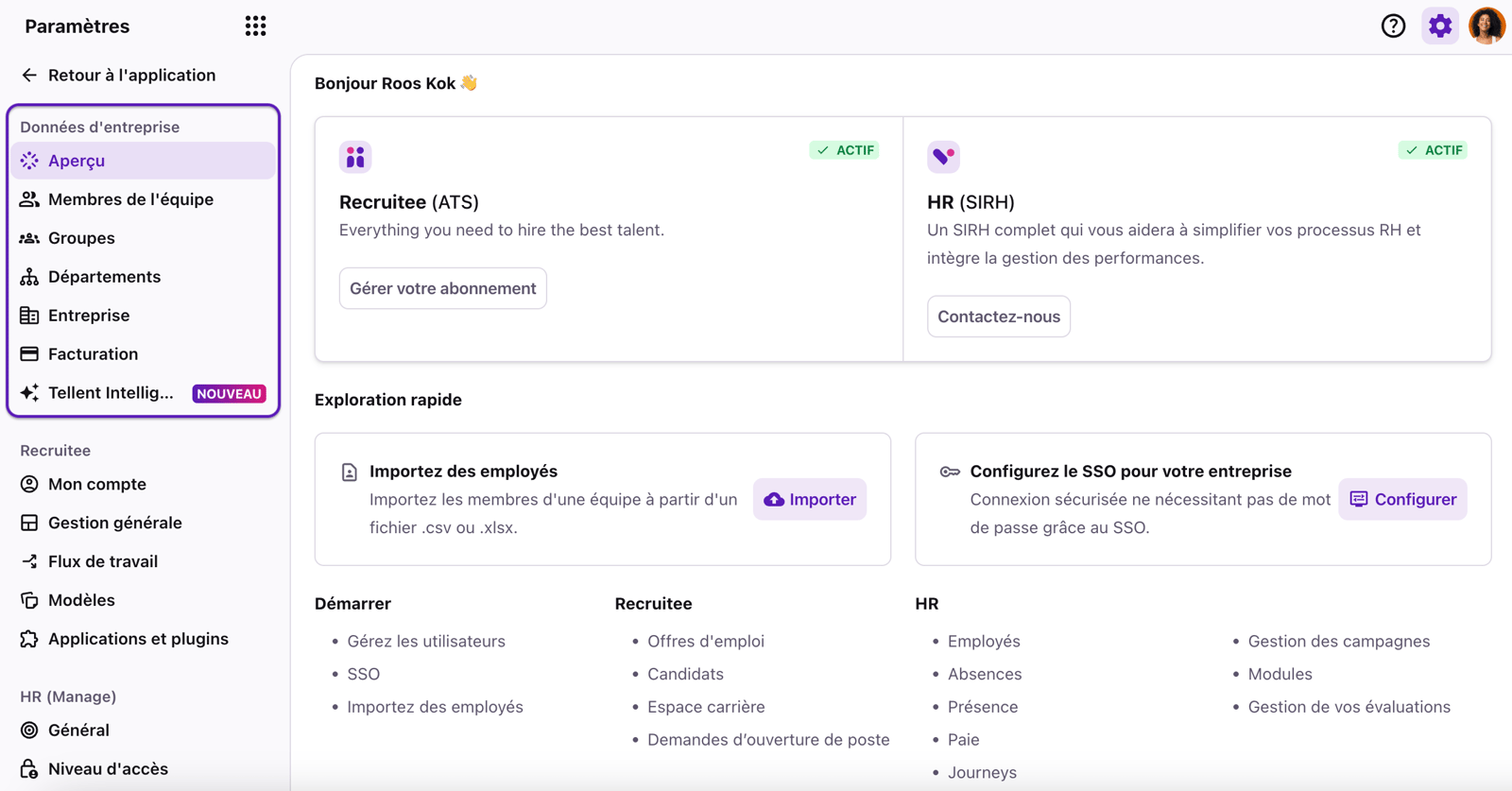Viewport: 1512px width, 791px height.
Task: Click the Paramètres title text
Action: 77,26
